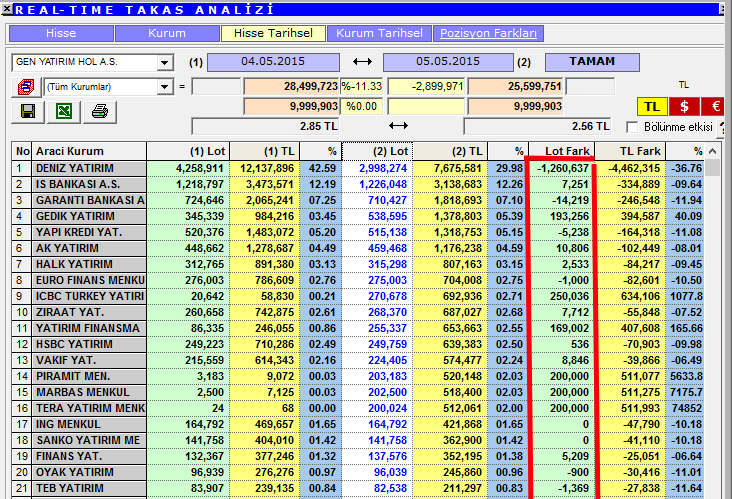This screenshot has width=732, height=499.
Task: Switch to the Kurum tab
Action: coord(167,33)
